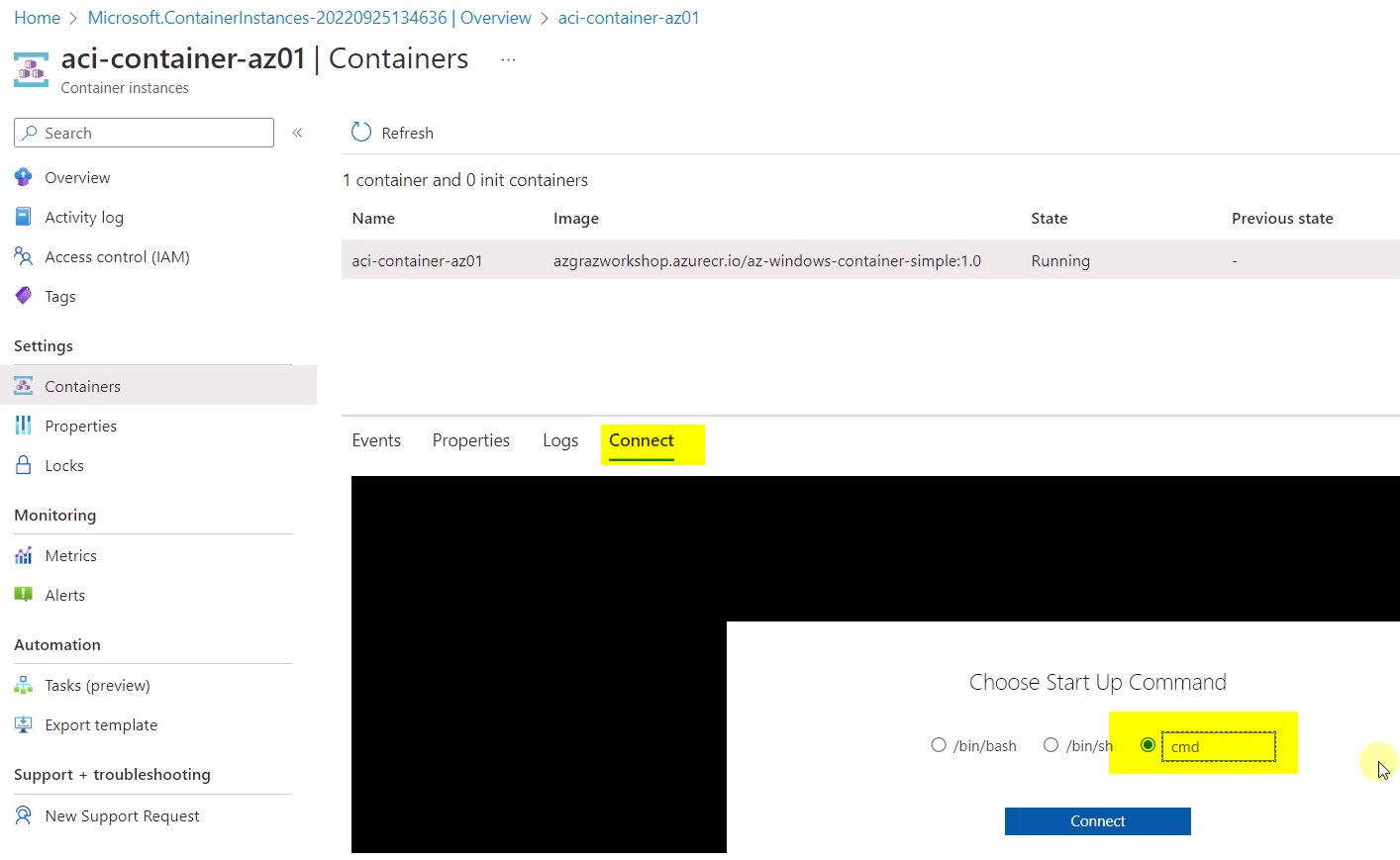Click the Alerts green icon
The image size is (1400, 860).
[24, 595]
